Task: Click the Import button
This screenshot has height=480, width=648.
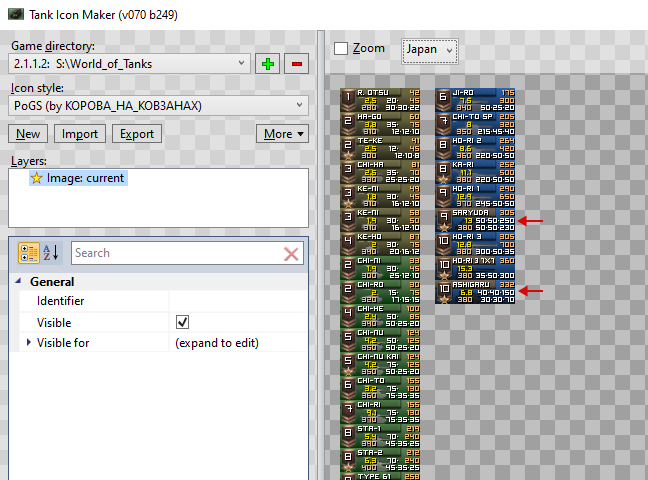Action: [80, 134]
